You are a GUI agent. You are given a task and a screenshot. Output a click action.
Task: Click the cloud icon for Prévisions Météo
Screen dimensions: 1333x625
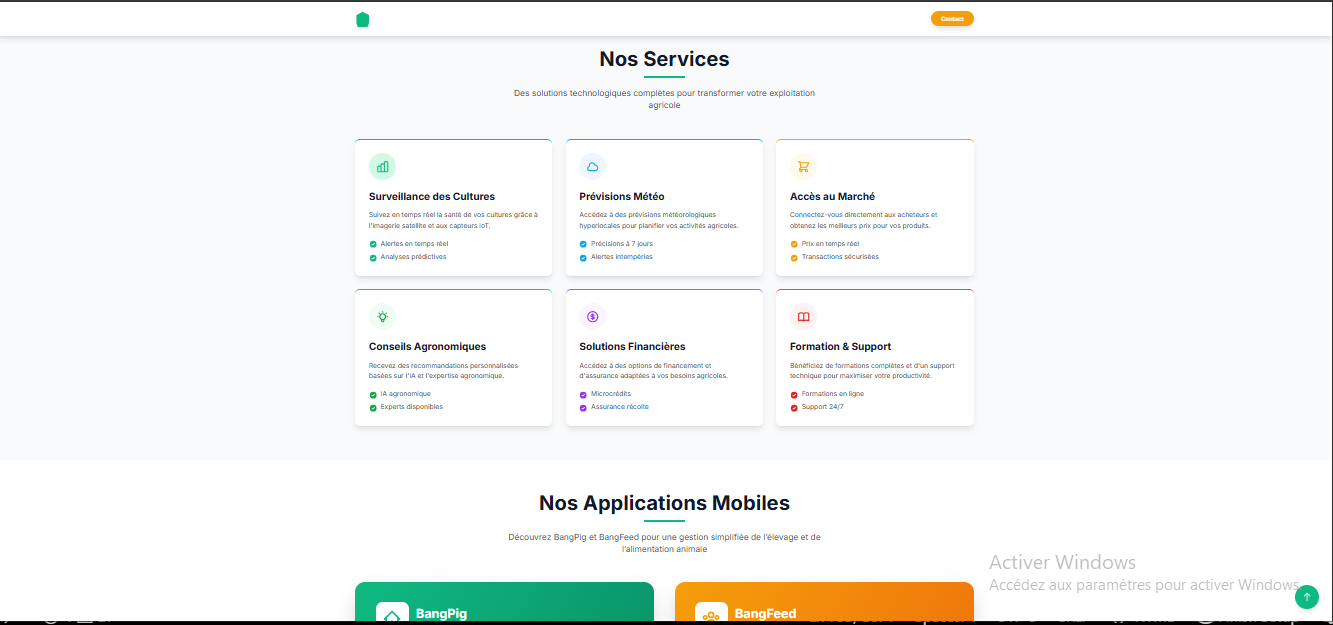[593, 167]
